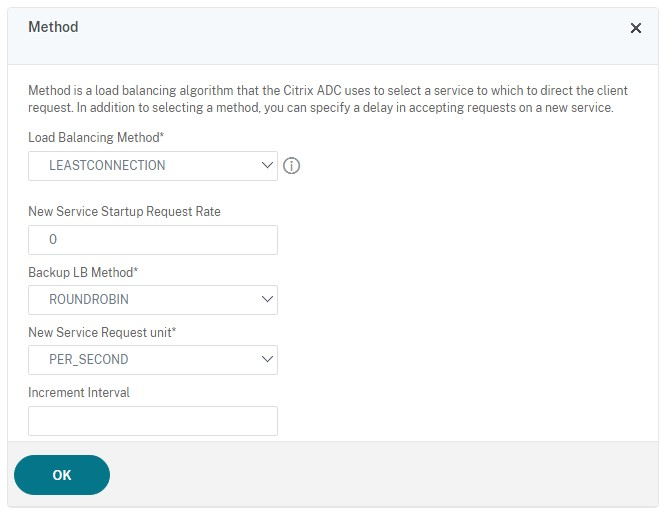
Task: Expand the New Service Request unit dropdown
Action: pyautogui.click(x=153, y=360)
